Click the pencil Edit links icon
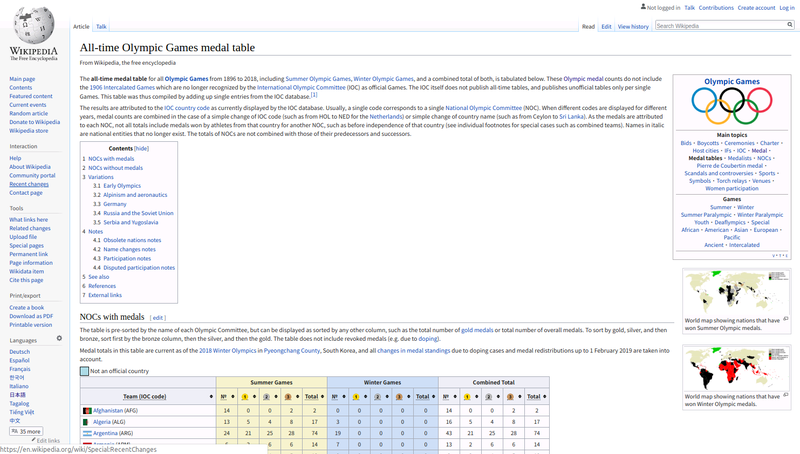The height and width of the screenshot is (454, 800). (34, 440)
